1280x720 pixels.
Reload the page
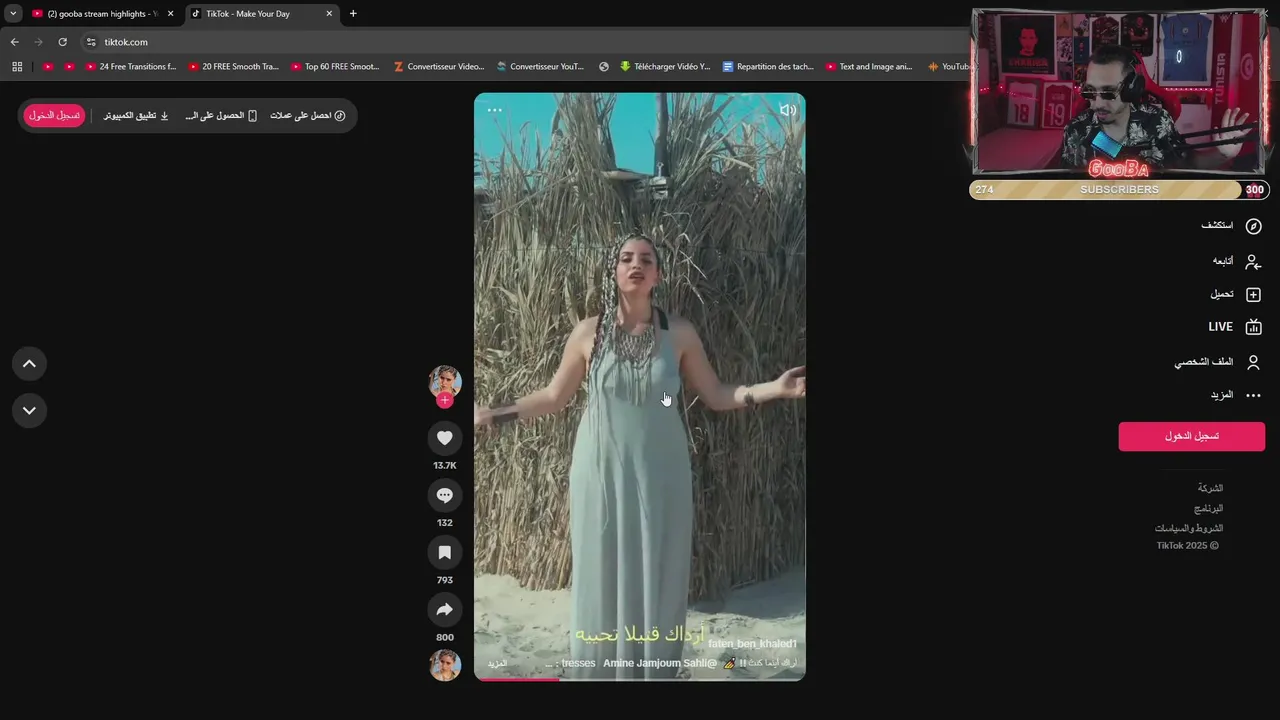(x=62, y=42)
